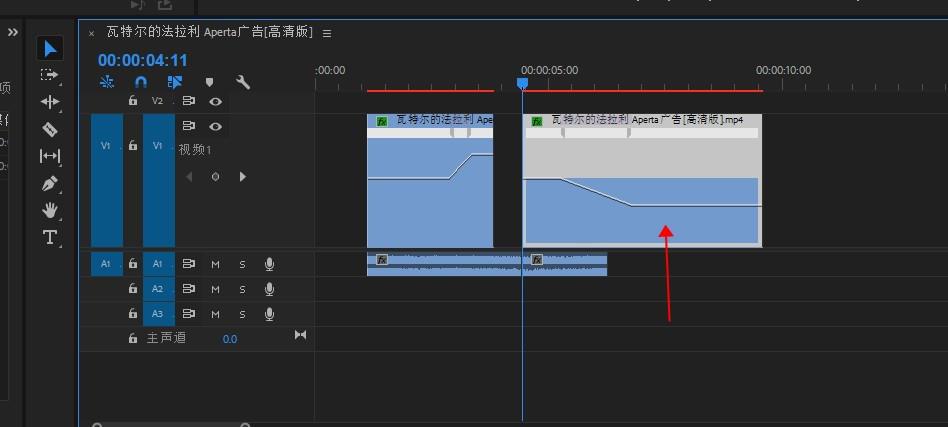Screen dimensions: 948x427
Task: Toggle lock on track A2
Action: tap(133, 289)
